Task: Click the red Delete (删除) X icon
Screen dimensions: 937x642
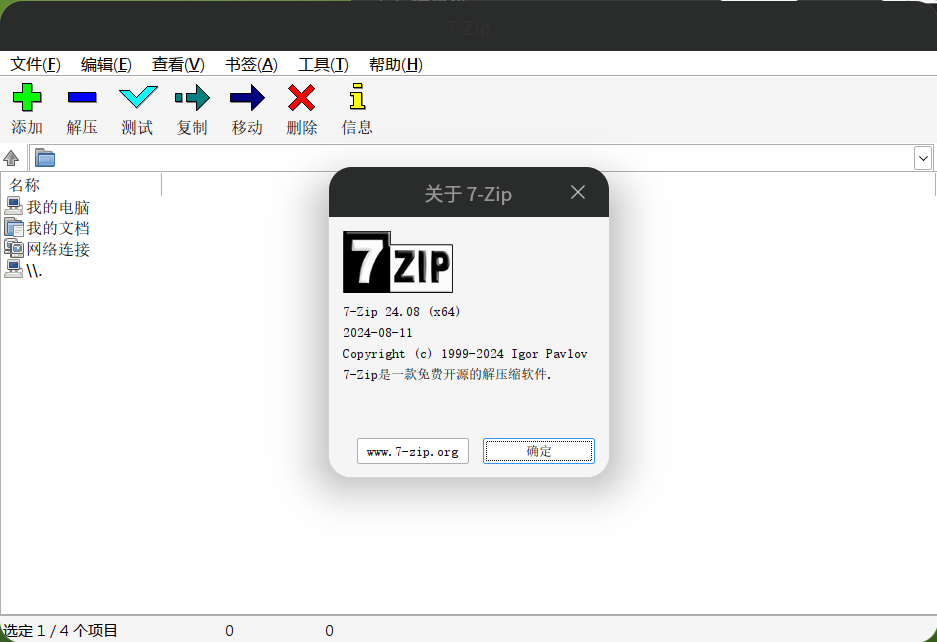Action: click(x=302, y=97)
